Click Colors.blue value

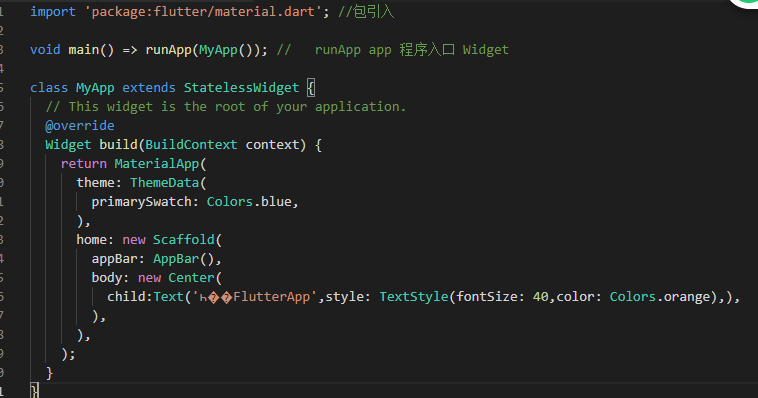pyautogui.click(x=249, y=202)
